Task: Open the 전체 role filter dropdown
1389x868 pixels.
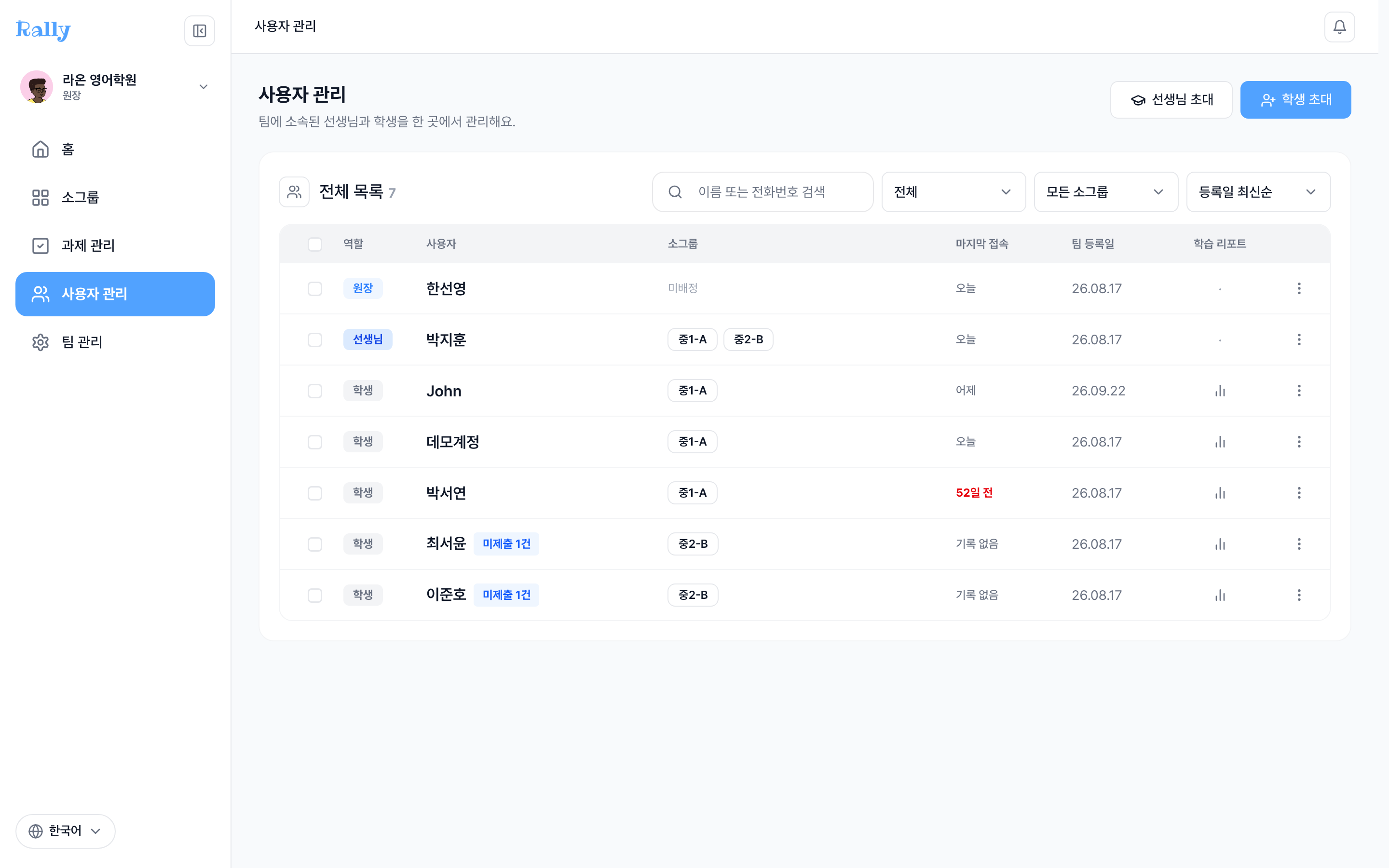Action: coord(953,192)
